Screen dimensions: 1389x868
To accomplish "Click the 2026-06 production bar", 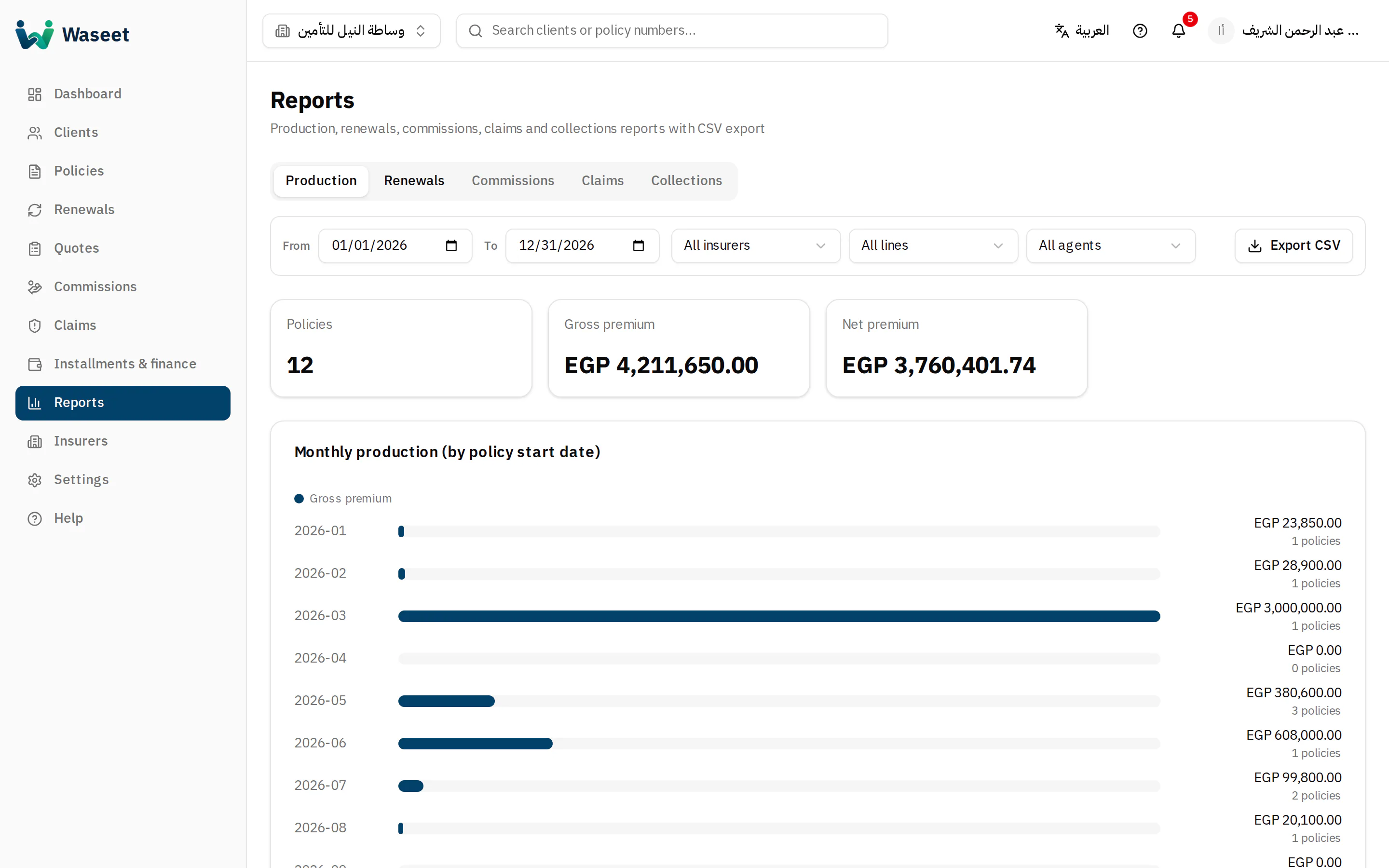I will tap(475, 744).
